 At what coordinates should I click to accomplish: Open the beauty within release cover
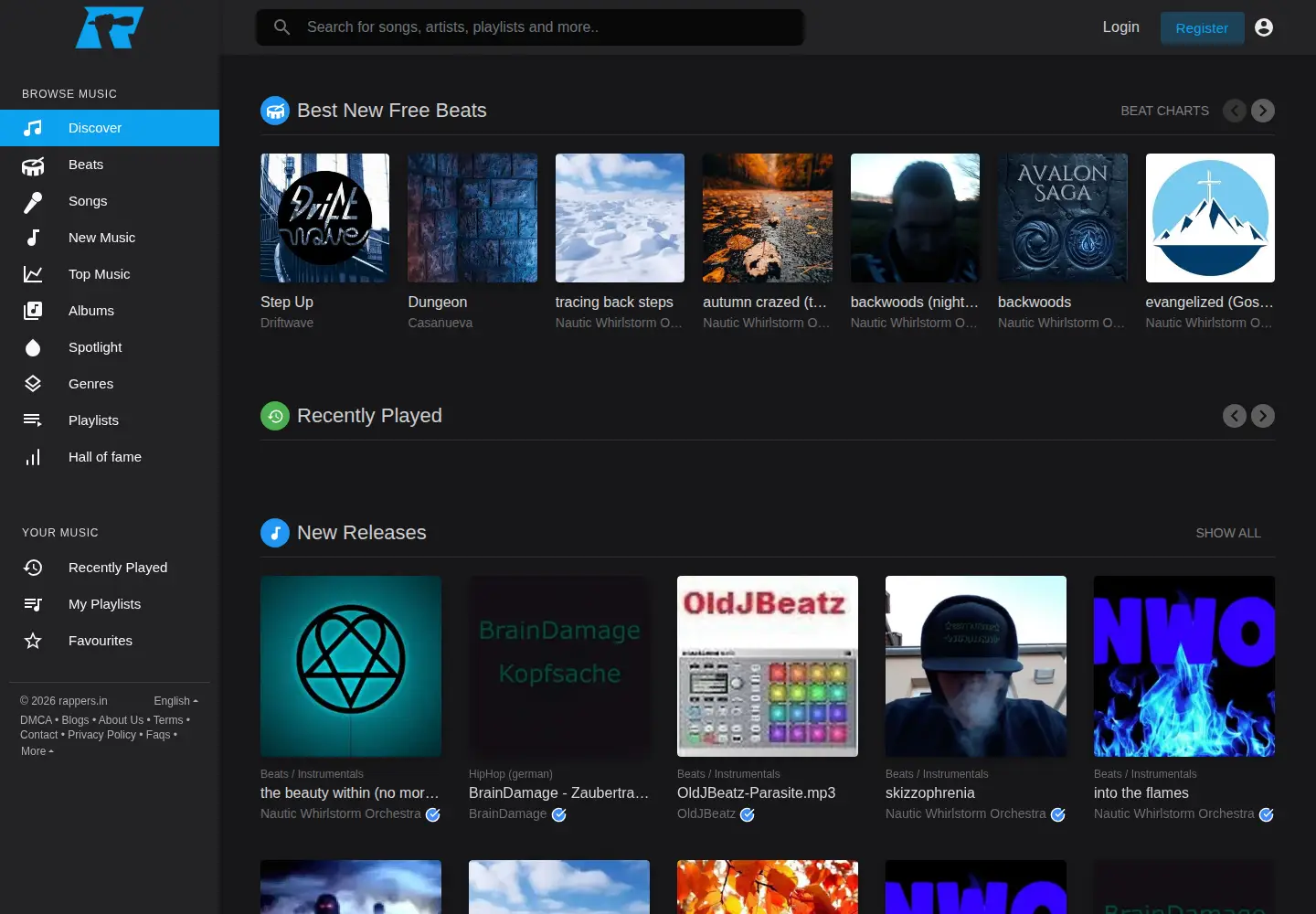(x=351, y=666)
